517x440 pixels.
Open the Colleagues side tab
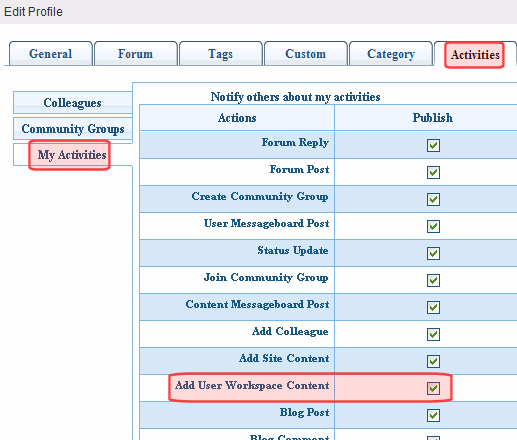73,103
